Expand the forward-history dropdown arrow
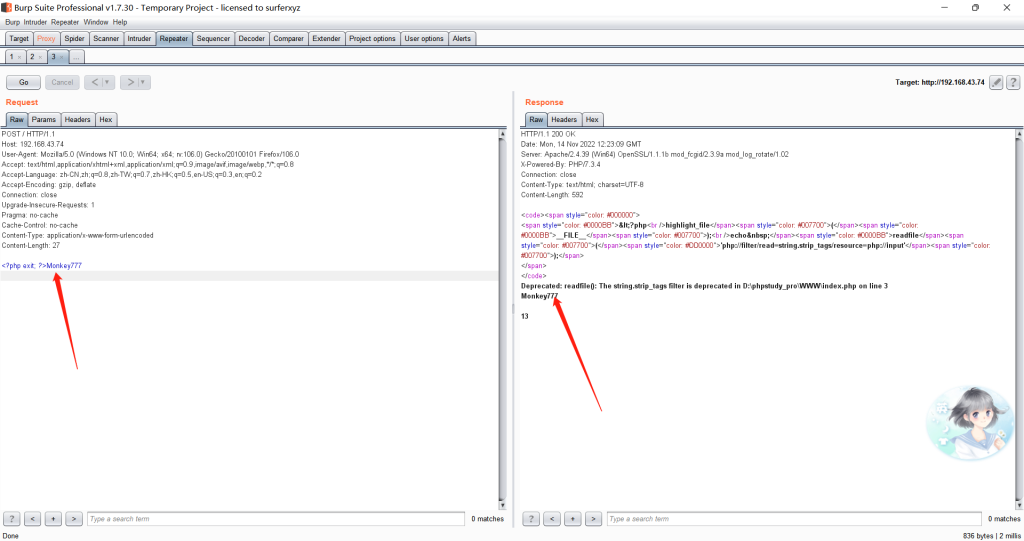 (x=145, y=82)
